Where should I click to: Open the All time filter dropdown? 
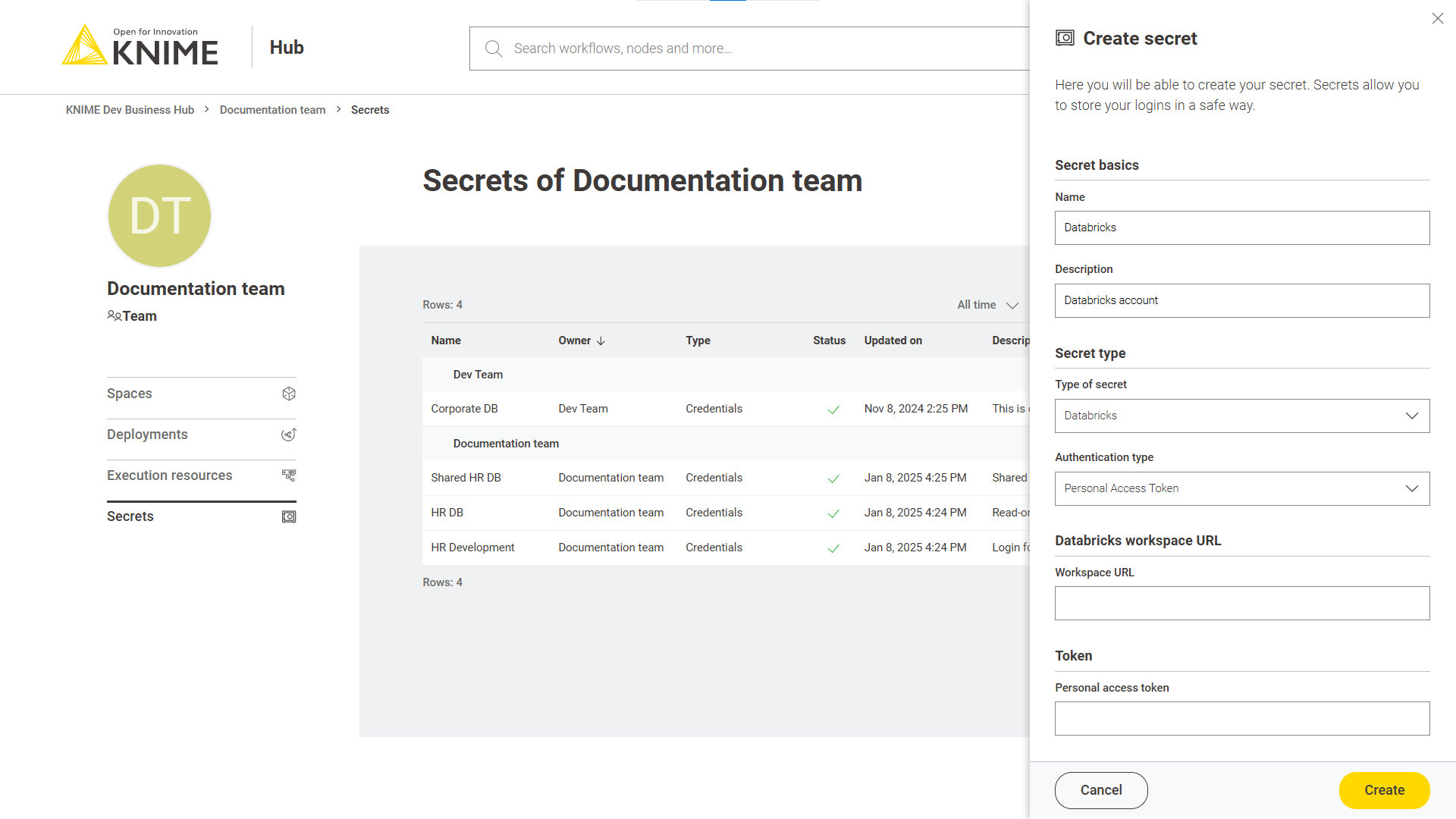987,305
